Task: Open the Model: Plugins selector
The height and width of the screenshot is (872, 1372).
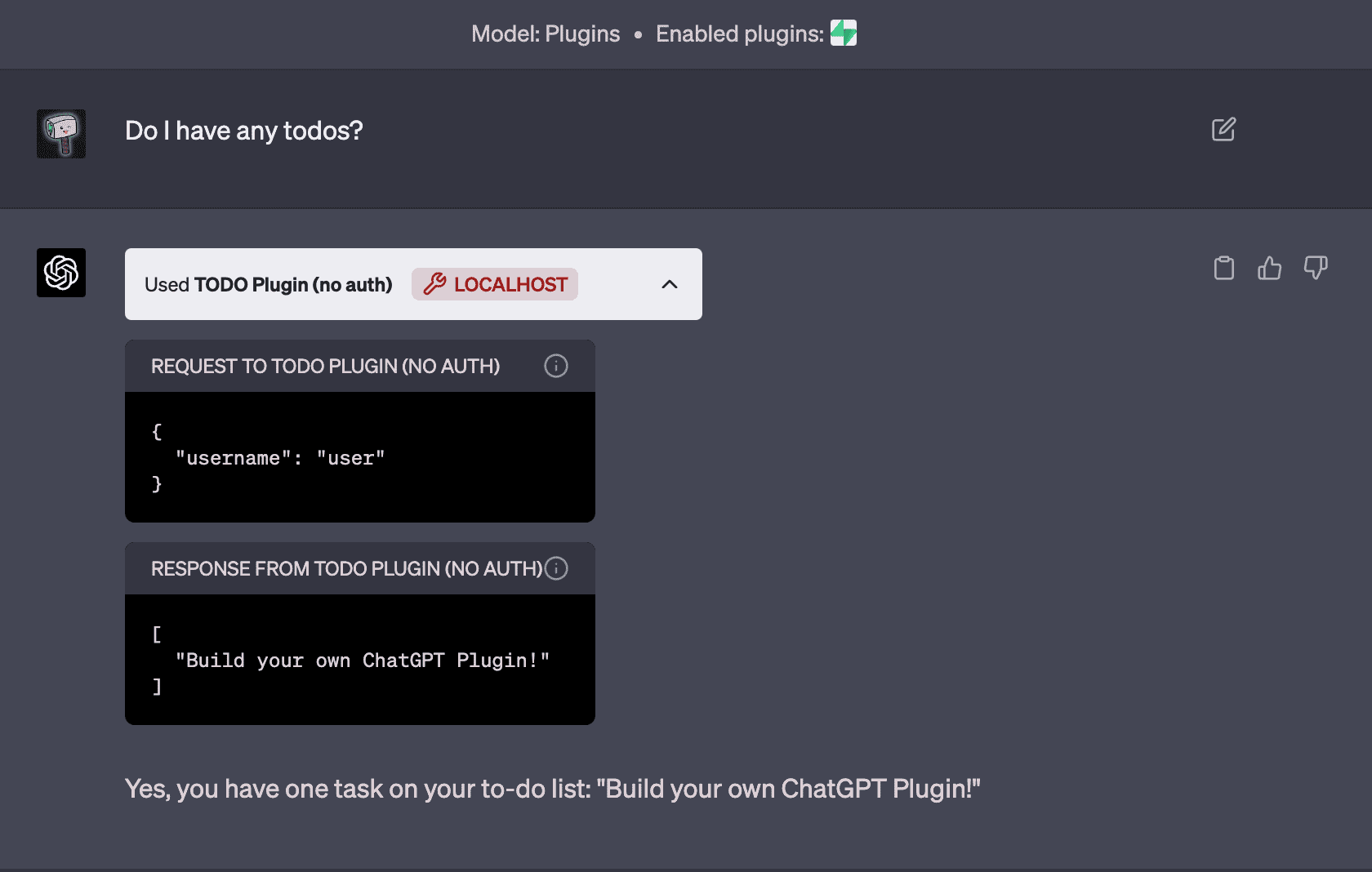Action: [546, 33]
